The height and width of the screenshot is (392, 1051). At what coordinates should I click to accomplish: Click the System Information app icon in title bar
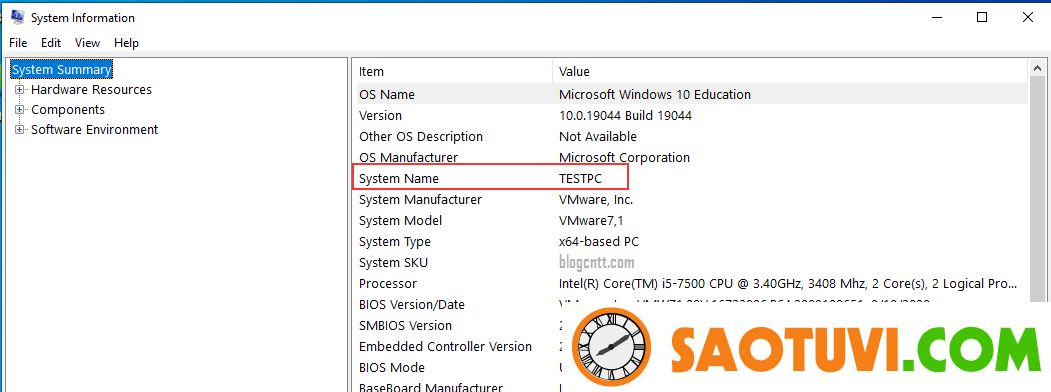click(x=17, y=17)
